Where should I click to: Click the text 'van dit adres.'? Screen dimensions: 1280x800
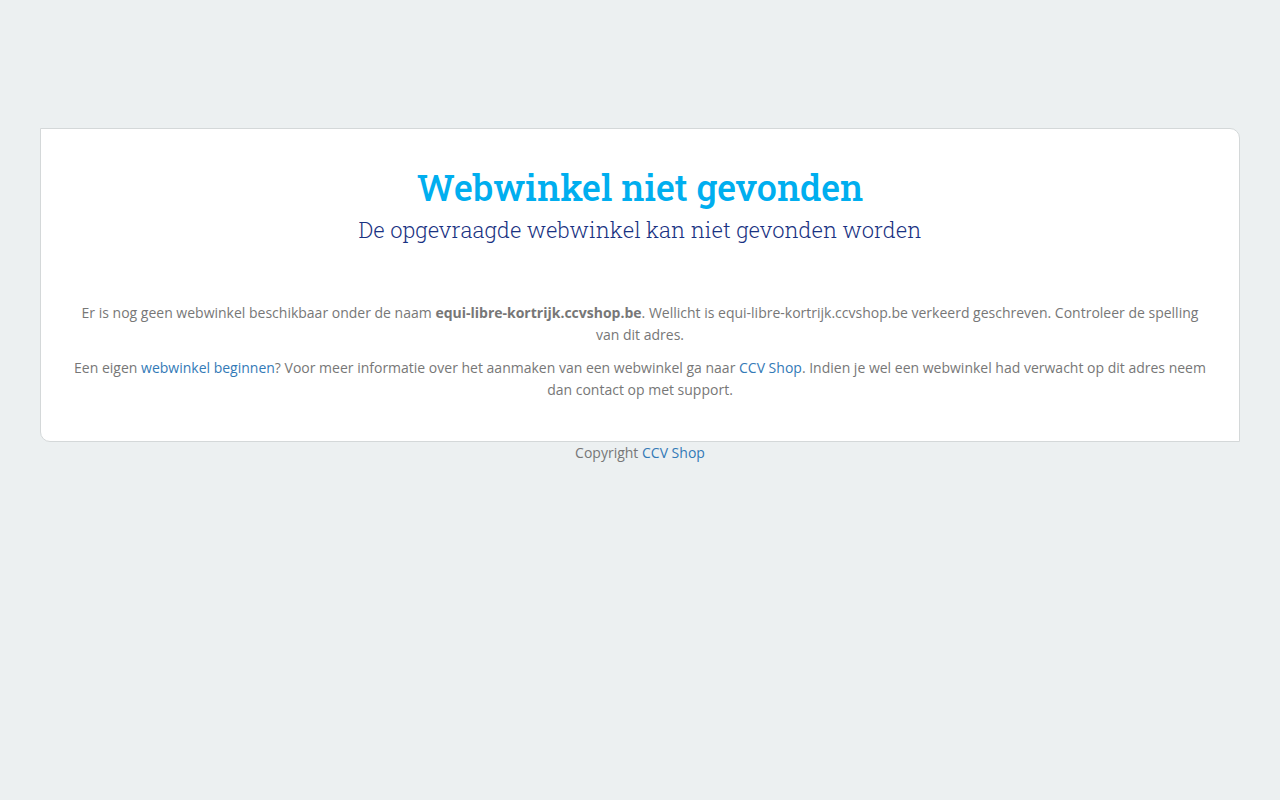pos(640,335)
